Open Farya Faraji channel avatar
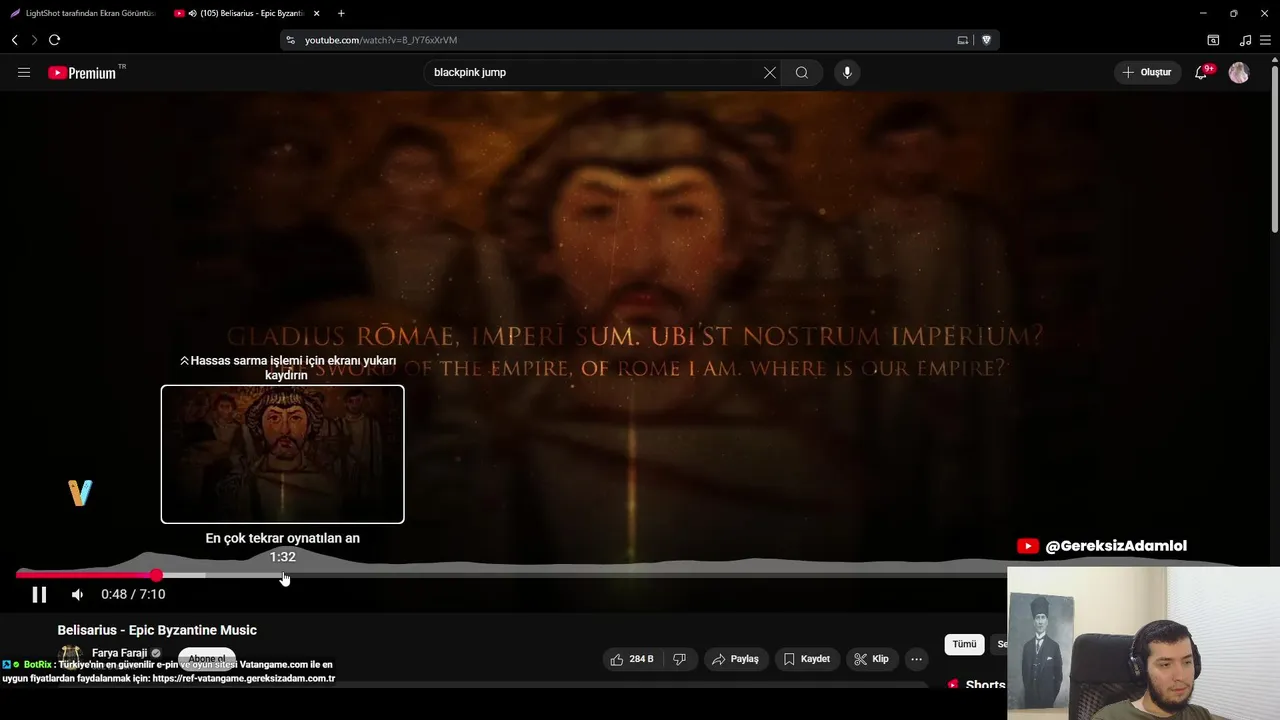The height and width of the screenshot is (720, 1280). point(70,655)
